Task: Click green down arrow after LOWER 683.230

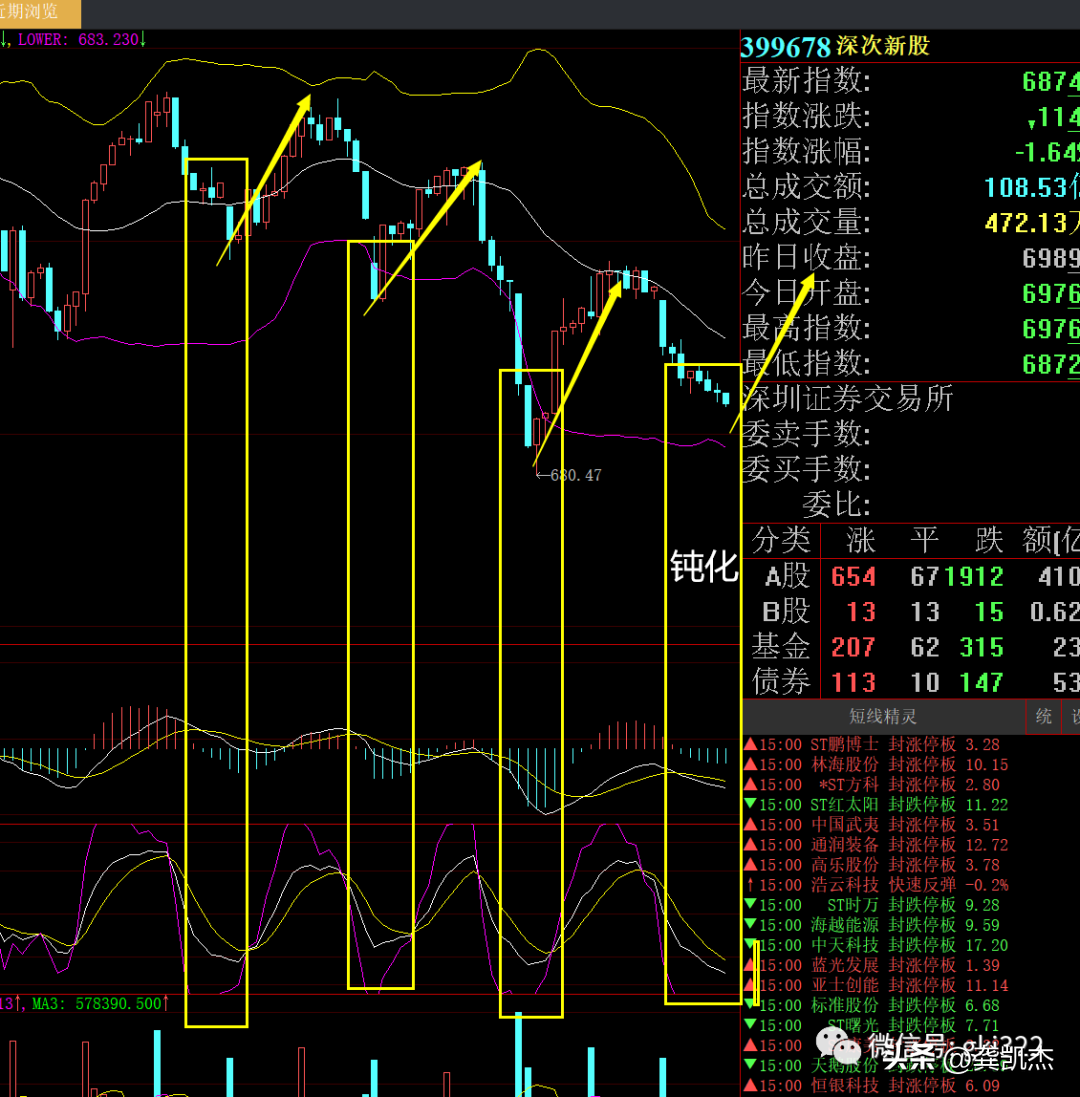Action: pos(143,39)
